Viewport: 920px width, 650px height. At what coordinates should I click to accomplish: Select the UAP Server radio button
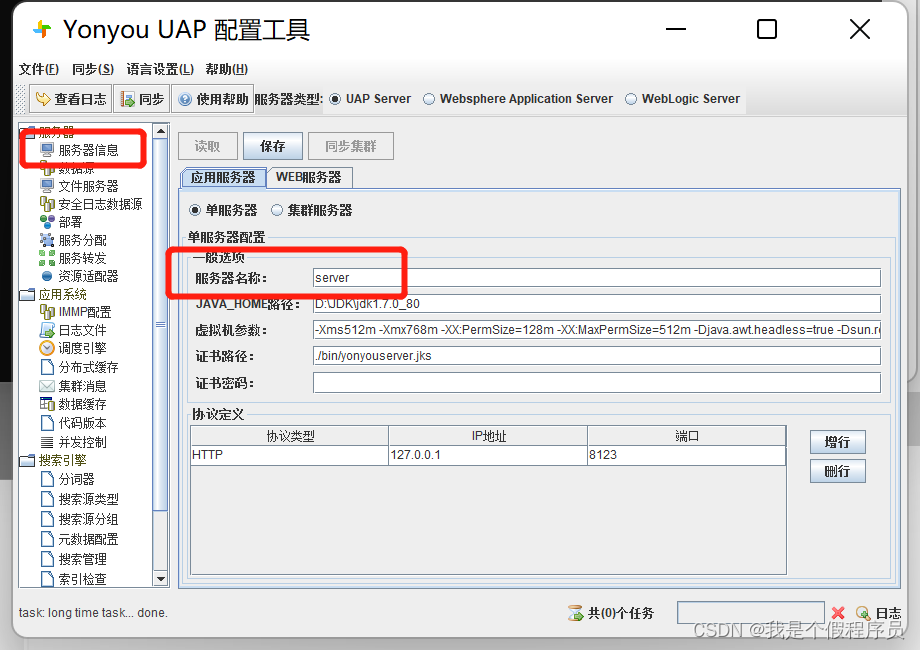point(334,99)
